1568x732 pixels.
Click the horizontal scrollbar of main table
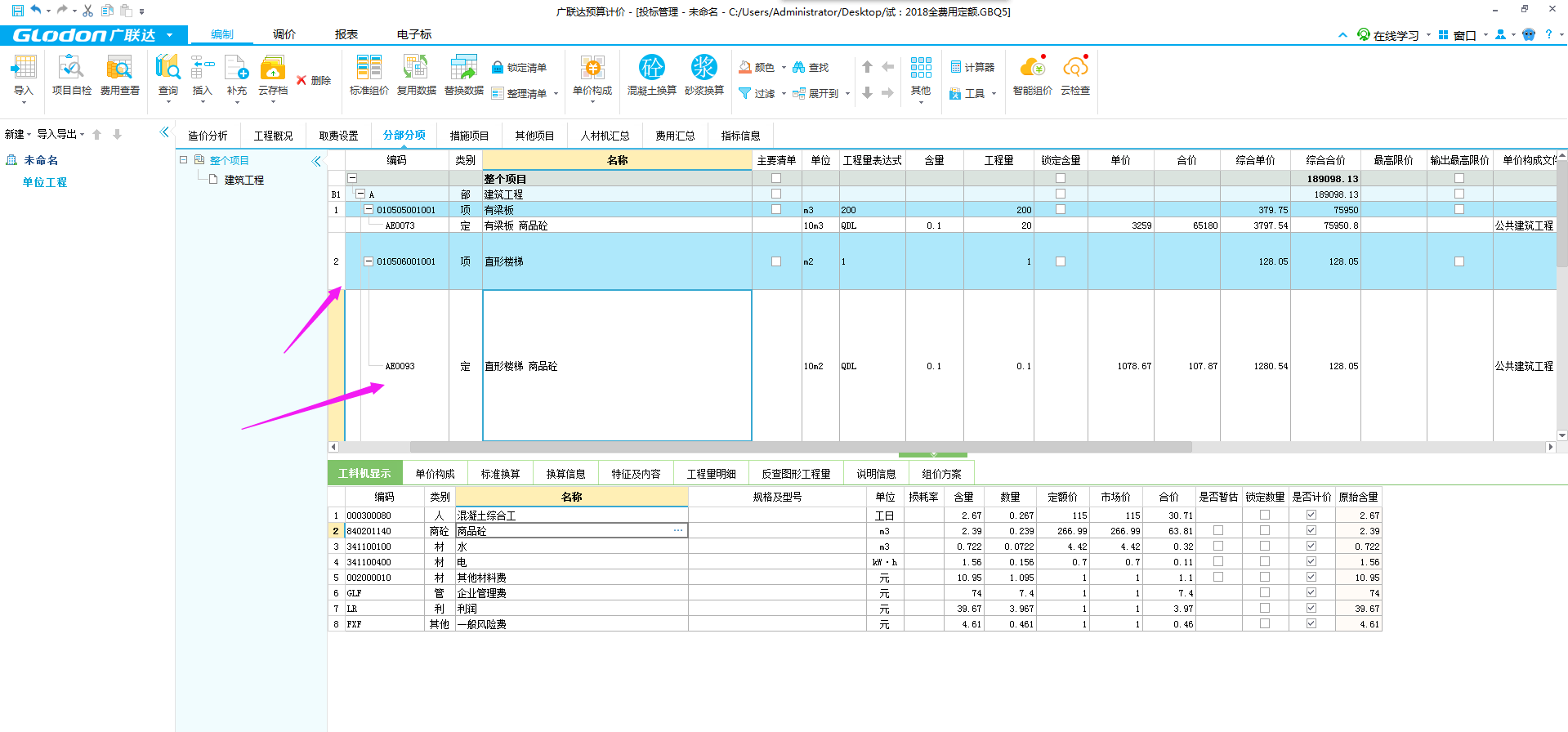pyautogui.click(x=801, y=447)
